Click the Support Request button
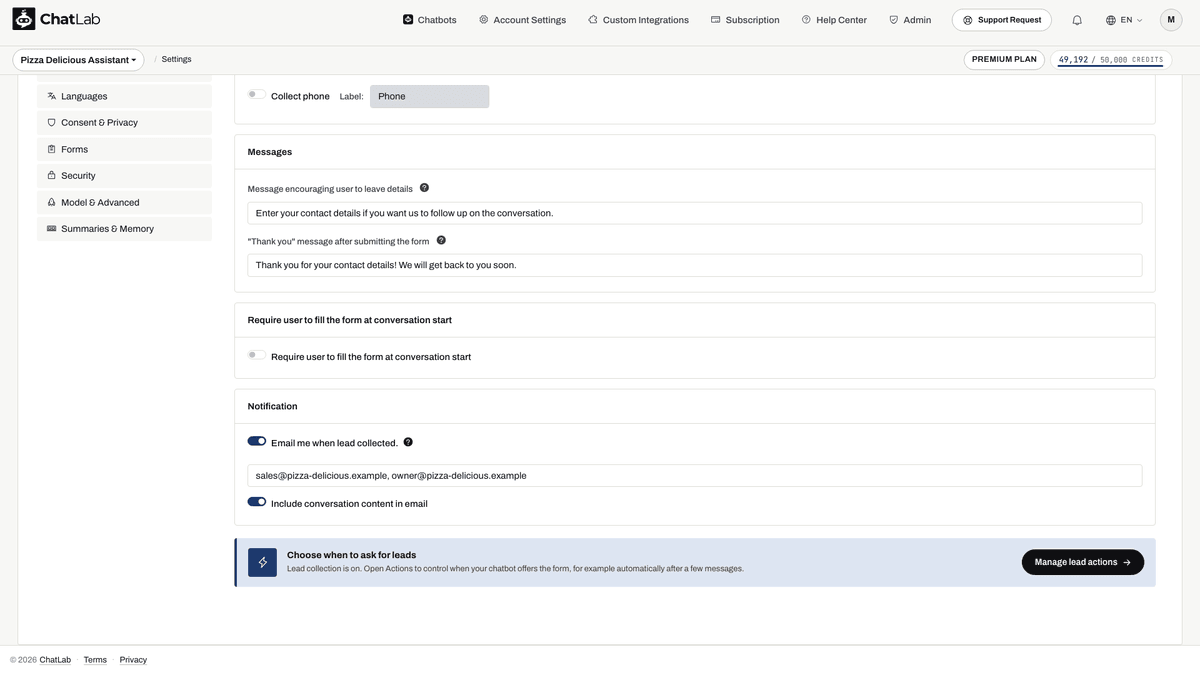Image resolution: width=1200 pixels, height=675 pixels. tap(1002, 20)
